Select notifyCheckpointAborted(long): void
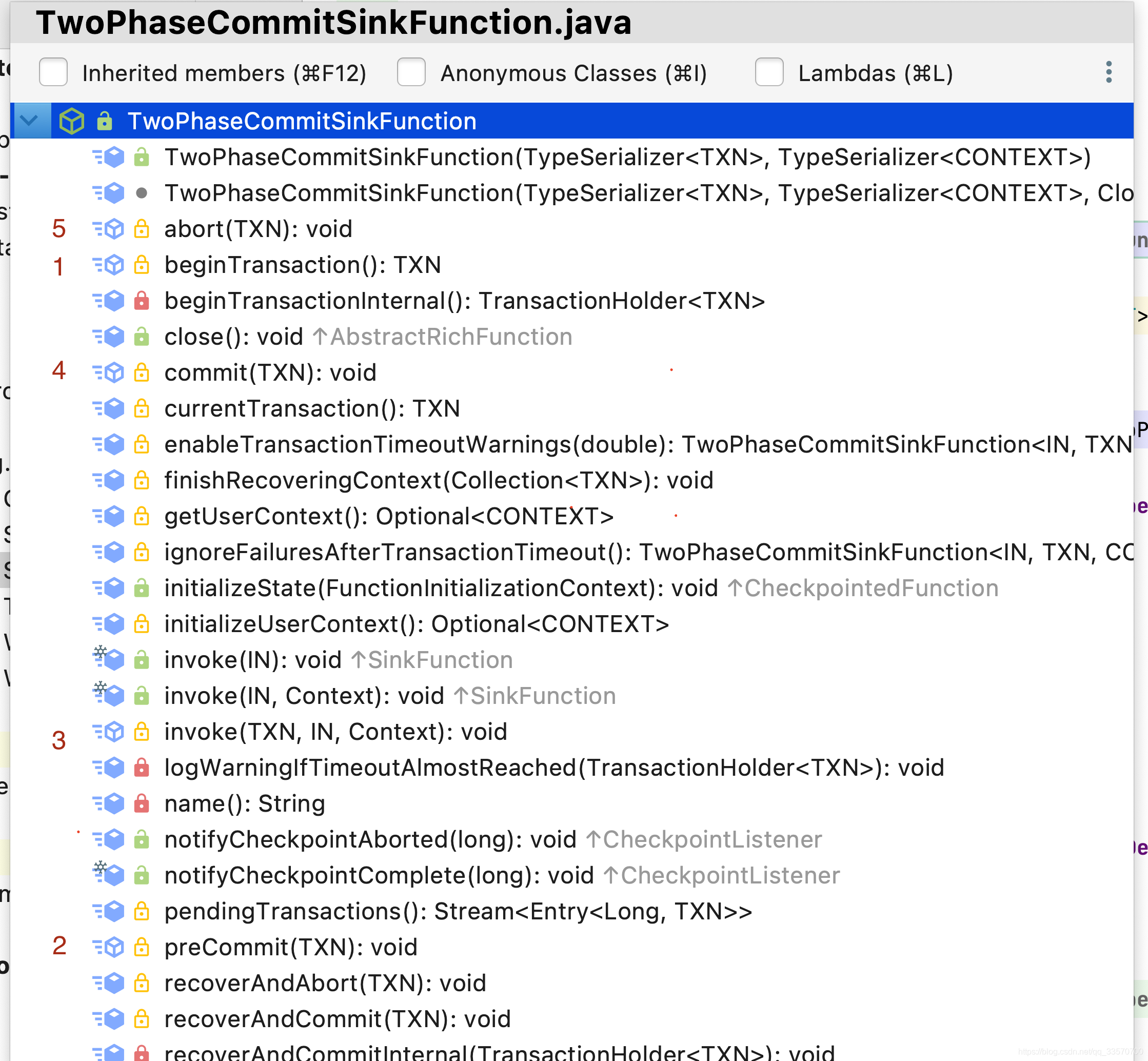Image resolution: width=1148 pixels, height=1061 pixels. click(370, 839)
